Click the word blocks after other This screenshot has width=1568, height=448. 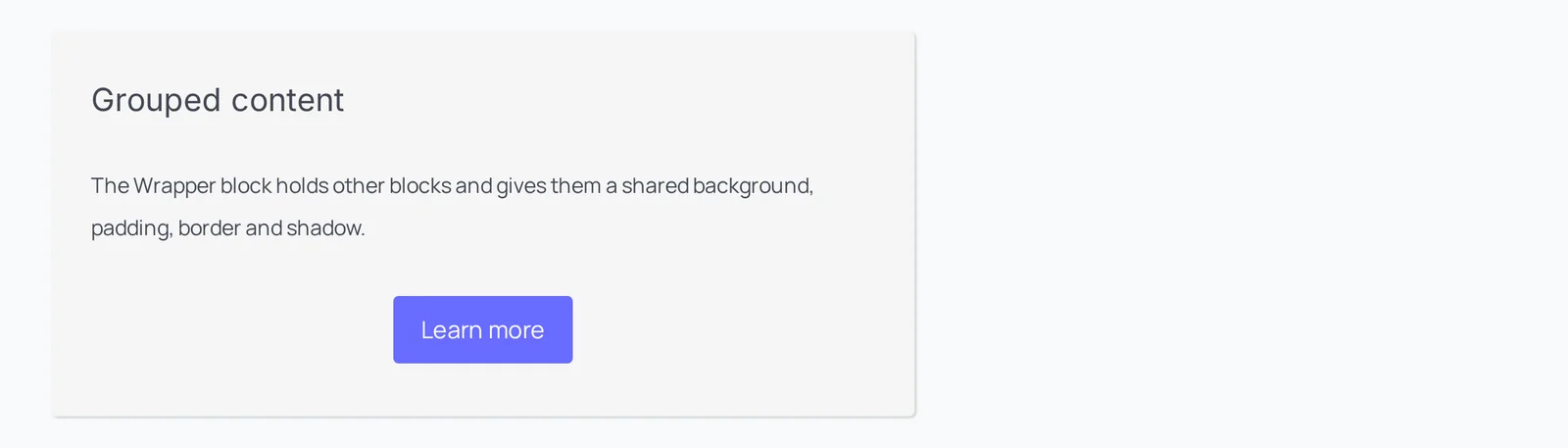(x=419, y=186)
